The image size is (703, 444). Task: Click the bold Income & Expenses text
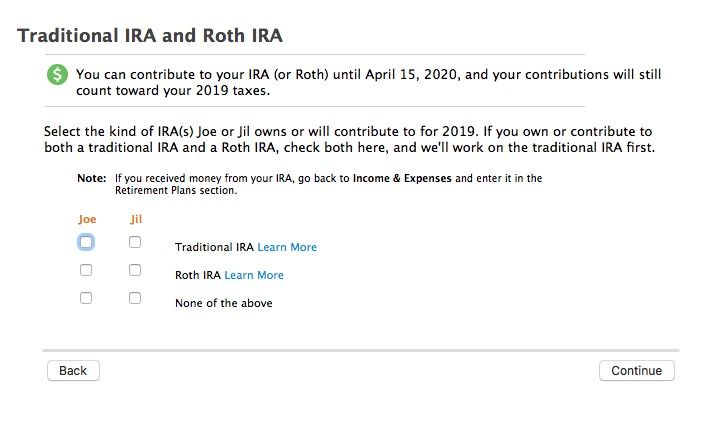tap(402, 178)
